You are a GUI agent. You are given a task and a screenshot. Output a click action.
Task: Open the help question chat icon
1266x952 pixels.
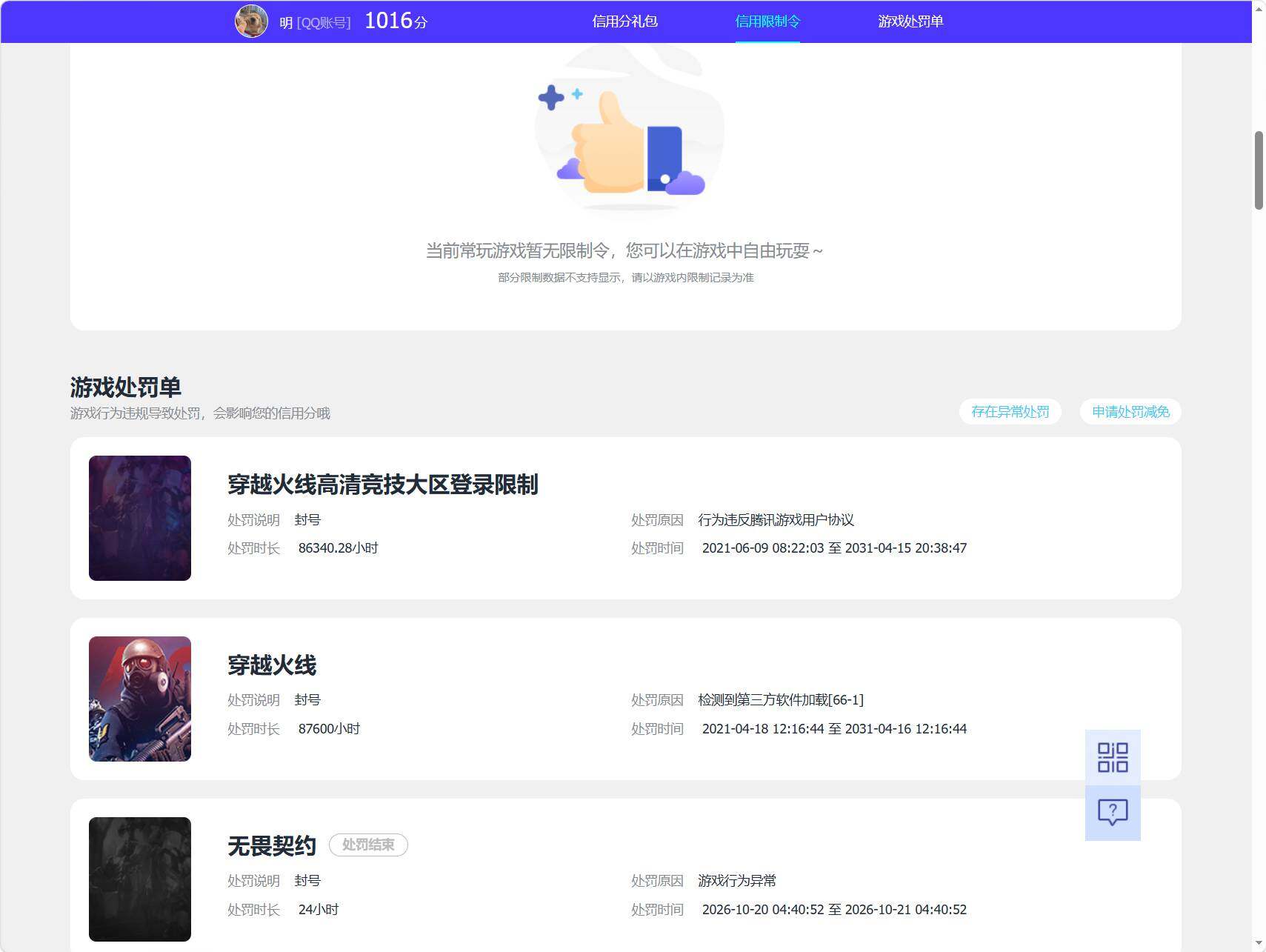tap(1113, 813)
